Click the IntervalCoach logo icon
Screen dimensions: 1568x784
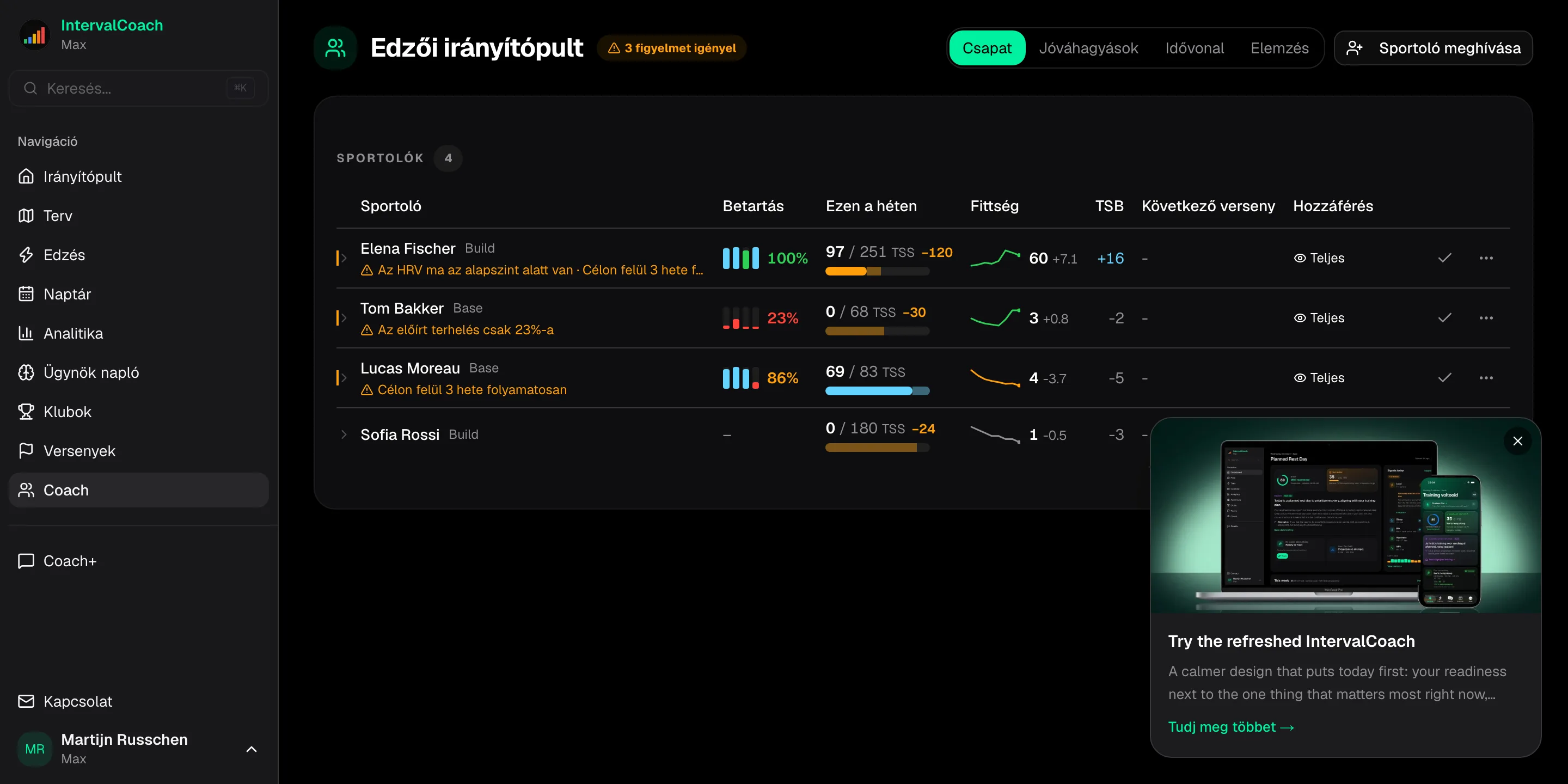35,35
